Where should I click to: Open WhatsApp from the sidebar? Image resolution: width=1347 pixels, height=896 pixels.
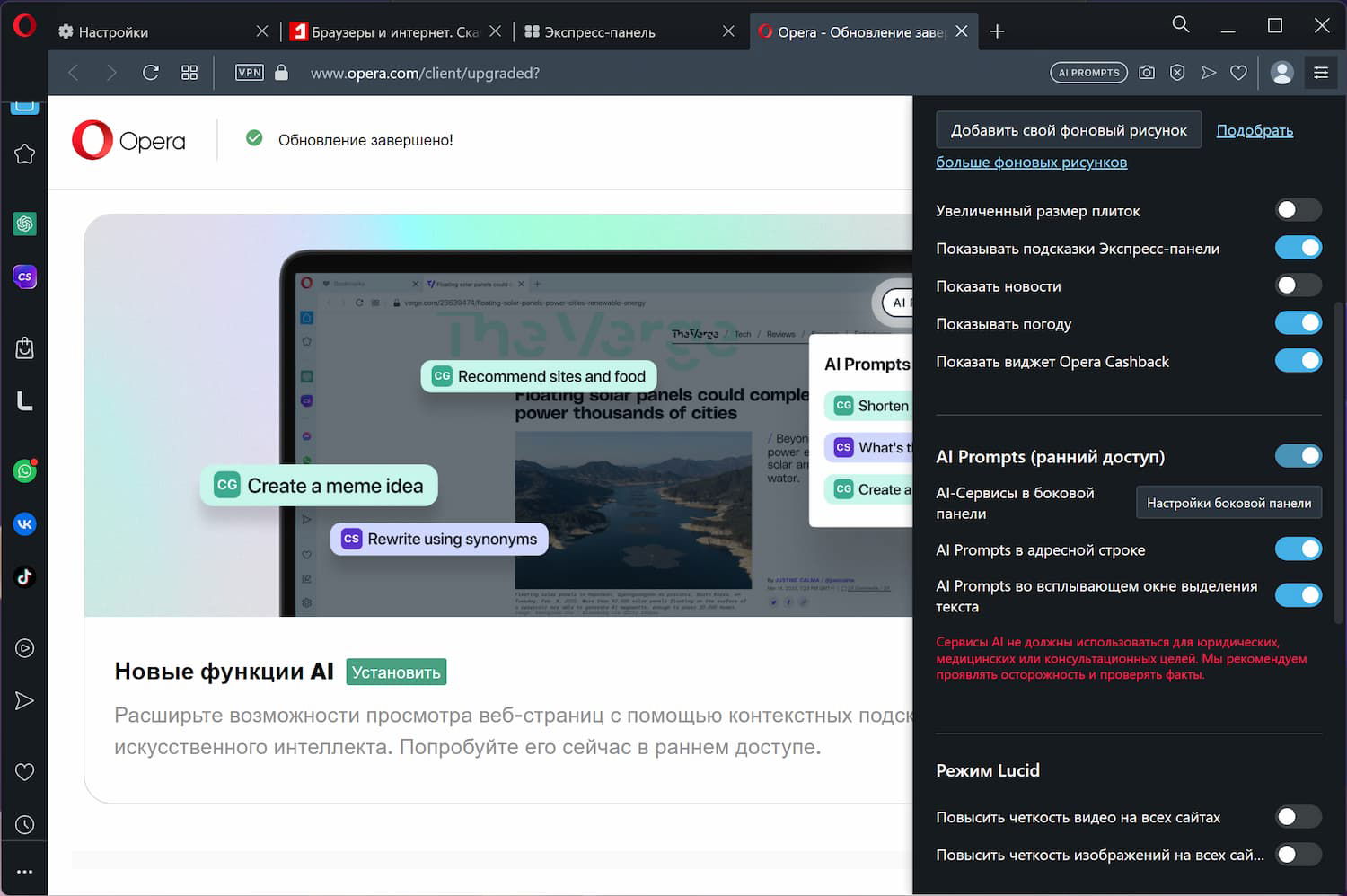click(x=25, y=470)
